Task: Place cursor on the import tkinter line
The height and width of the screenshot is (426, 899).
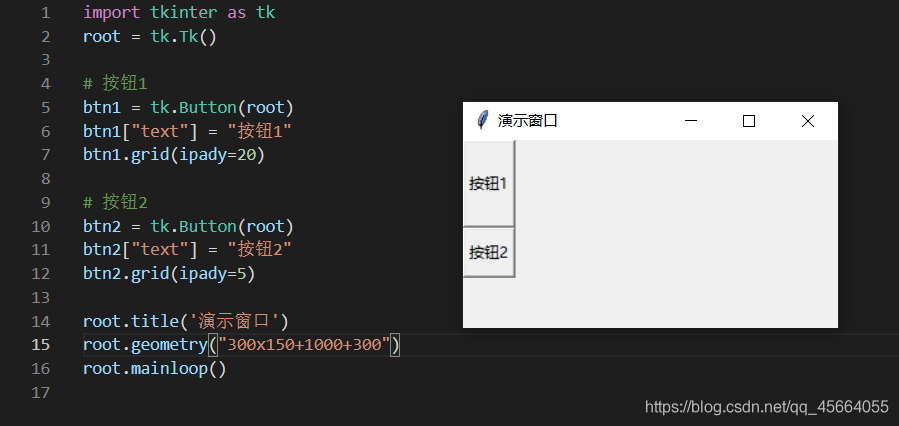Action: pos(179,13)
